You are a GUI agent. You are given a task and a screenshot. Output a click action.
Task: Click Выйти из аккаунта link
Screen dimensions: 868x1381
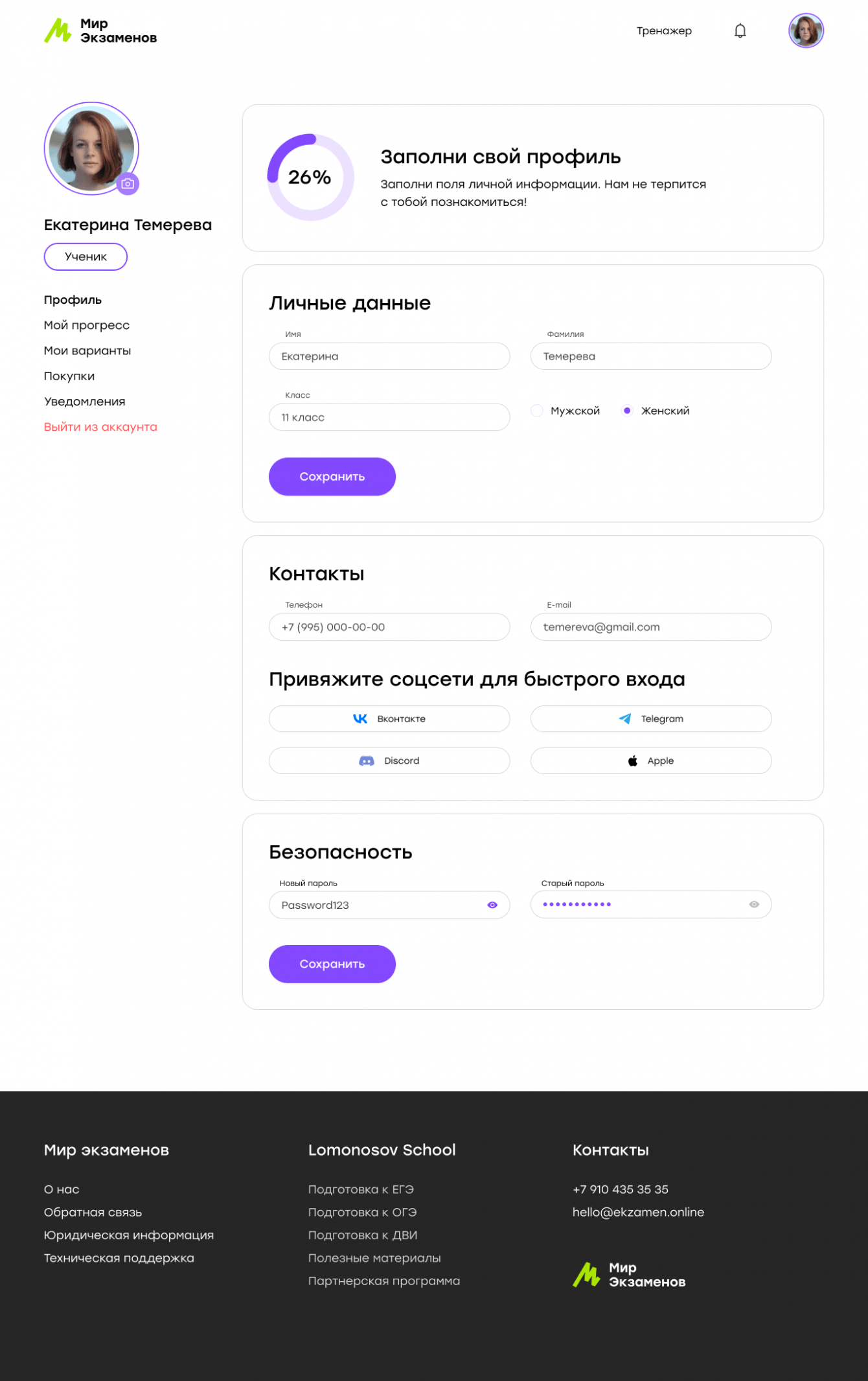100,428
